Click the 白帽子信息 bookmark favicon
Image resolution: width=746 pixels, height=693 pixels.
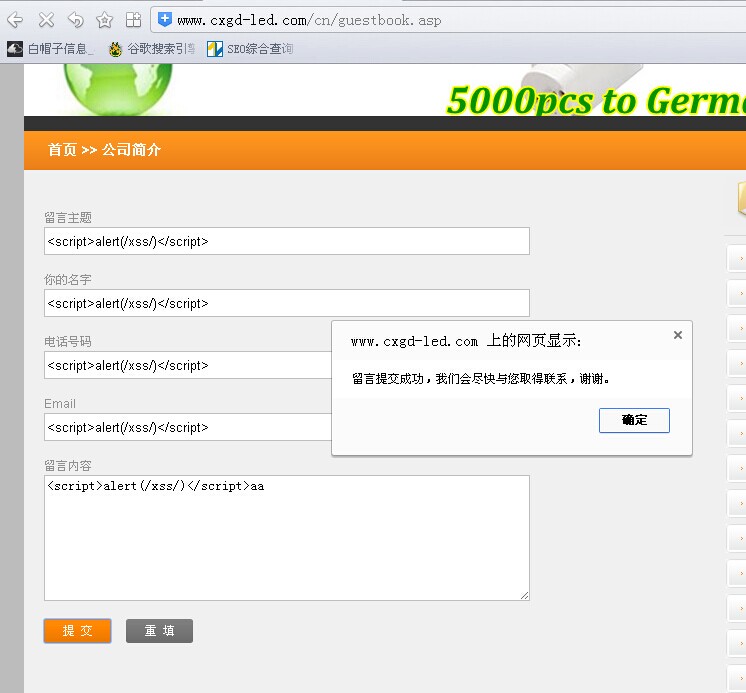pos(15,49)
